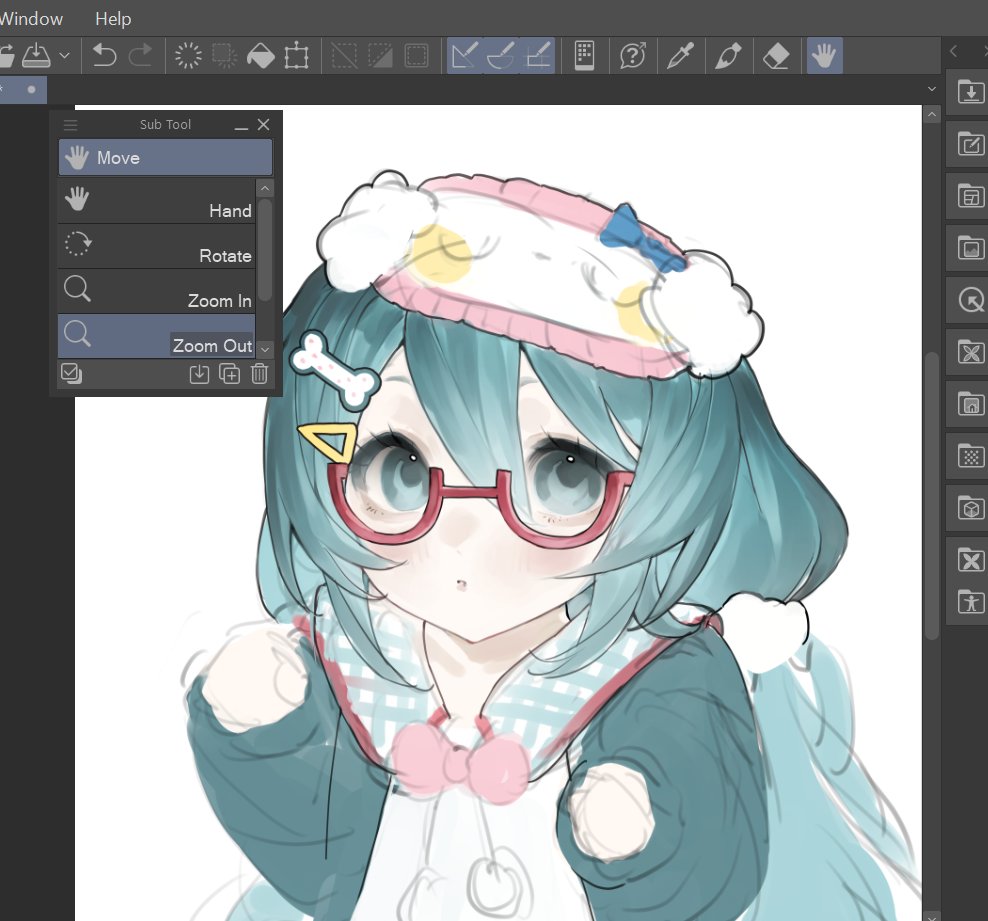Open the upper folder with flower pattern icon

click(970, 352)
